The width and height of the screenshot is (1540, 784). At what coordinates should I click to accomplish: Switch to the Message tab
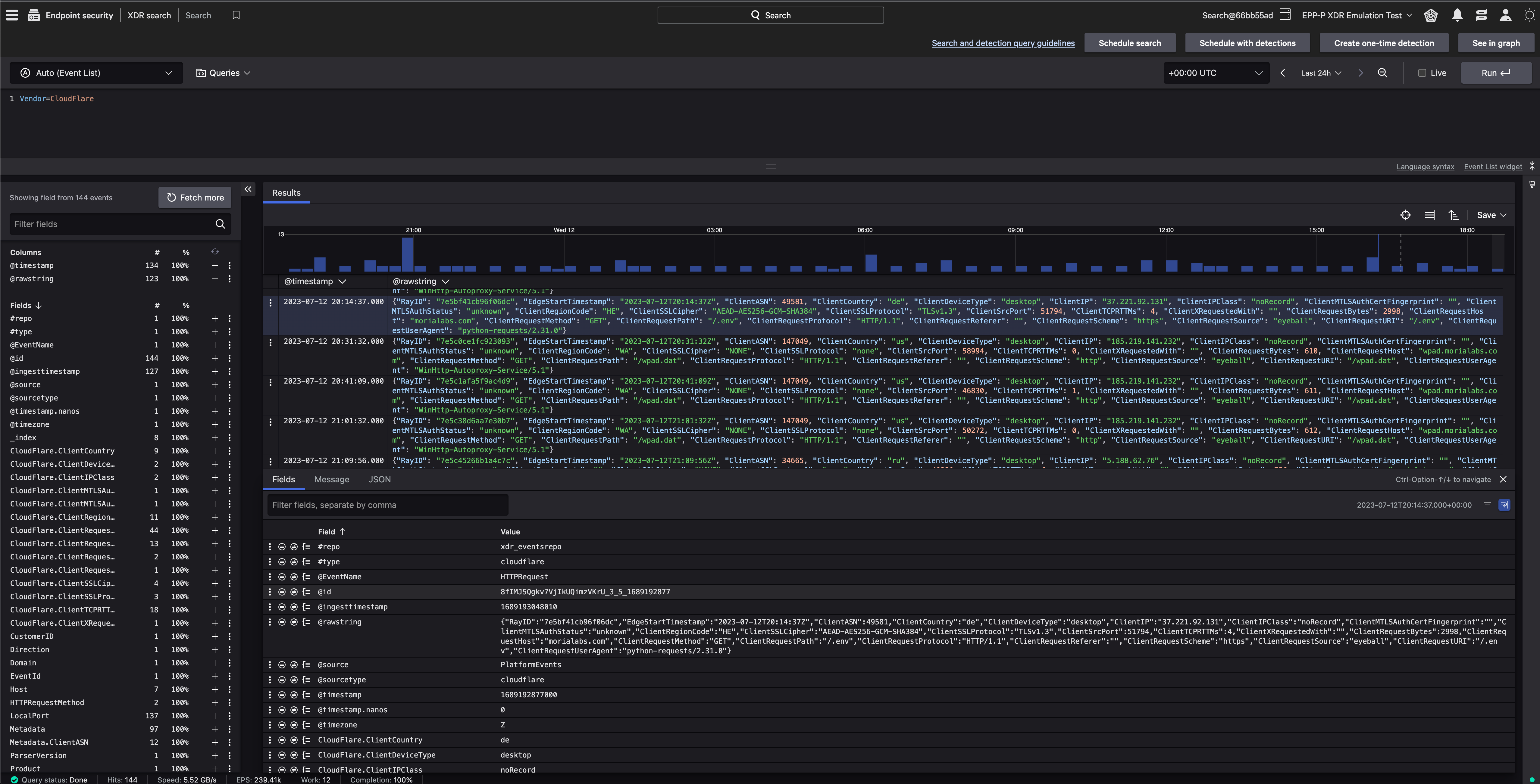click(x=331, y=479)
